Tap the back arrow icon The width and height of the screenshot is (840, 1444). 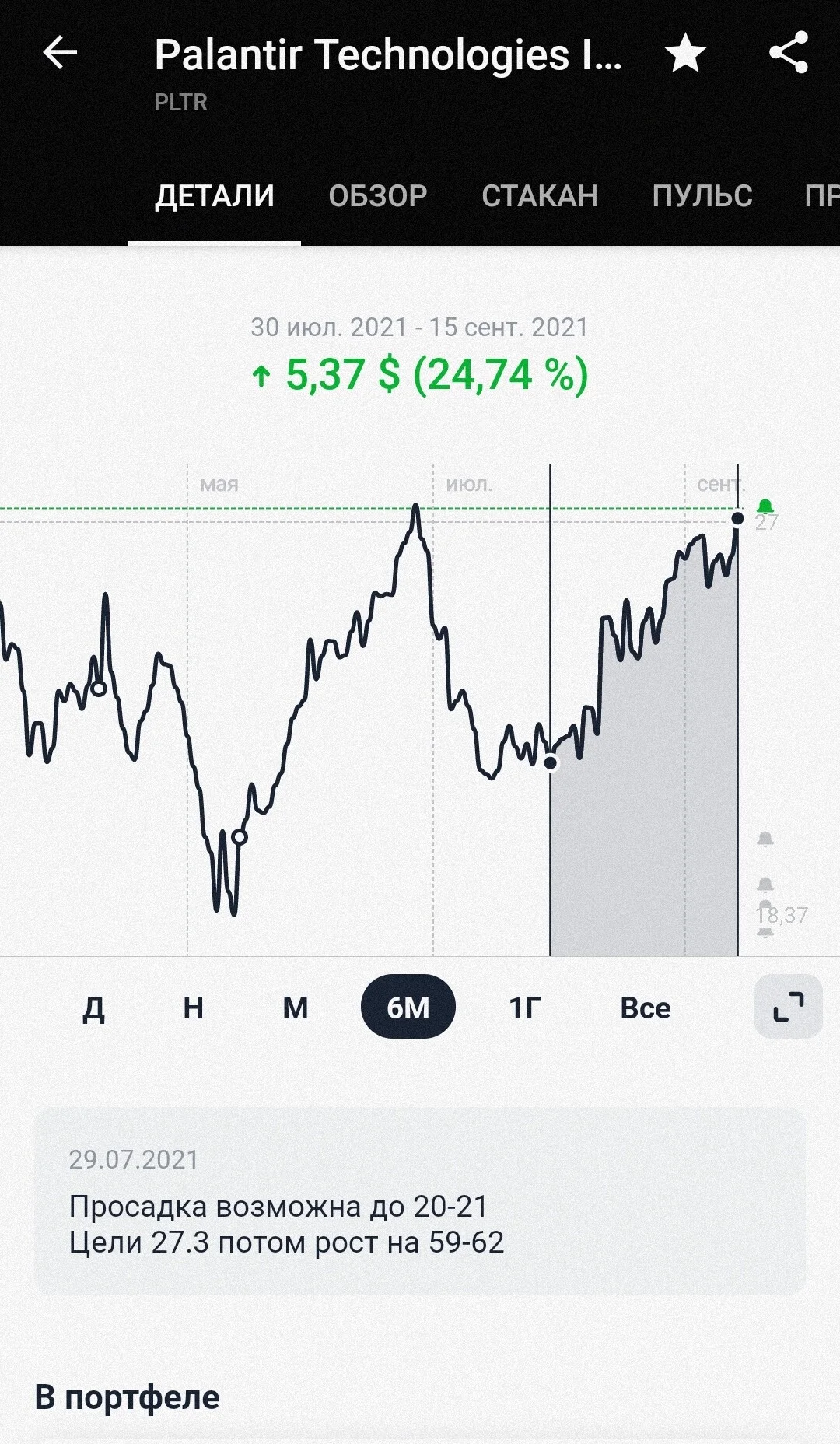(x=60, y=54)
